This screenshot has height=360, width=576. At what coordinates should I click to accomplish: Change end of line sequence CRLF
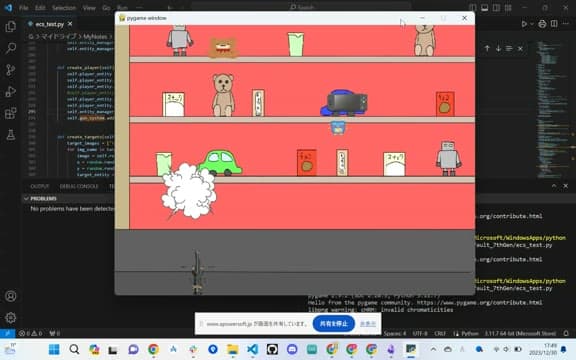[x=440, y=334]
